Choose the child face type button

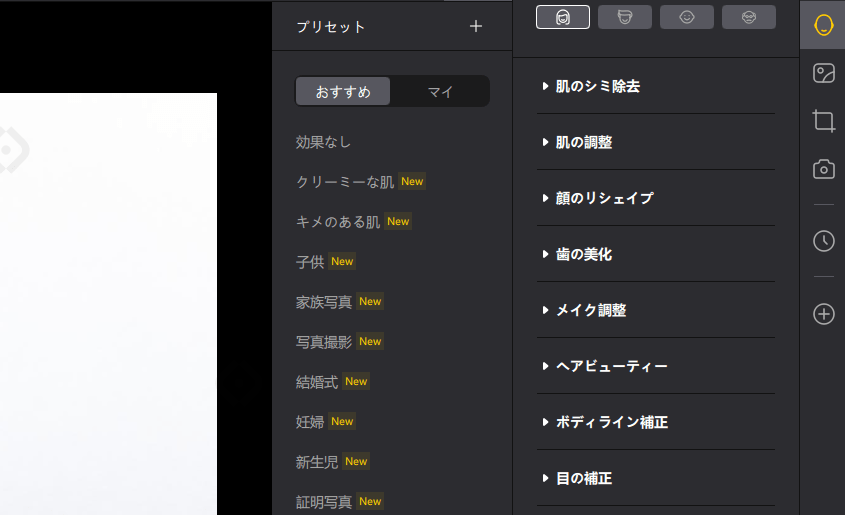pos(687,17)
